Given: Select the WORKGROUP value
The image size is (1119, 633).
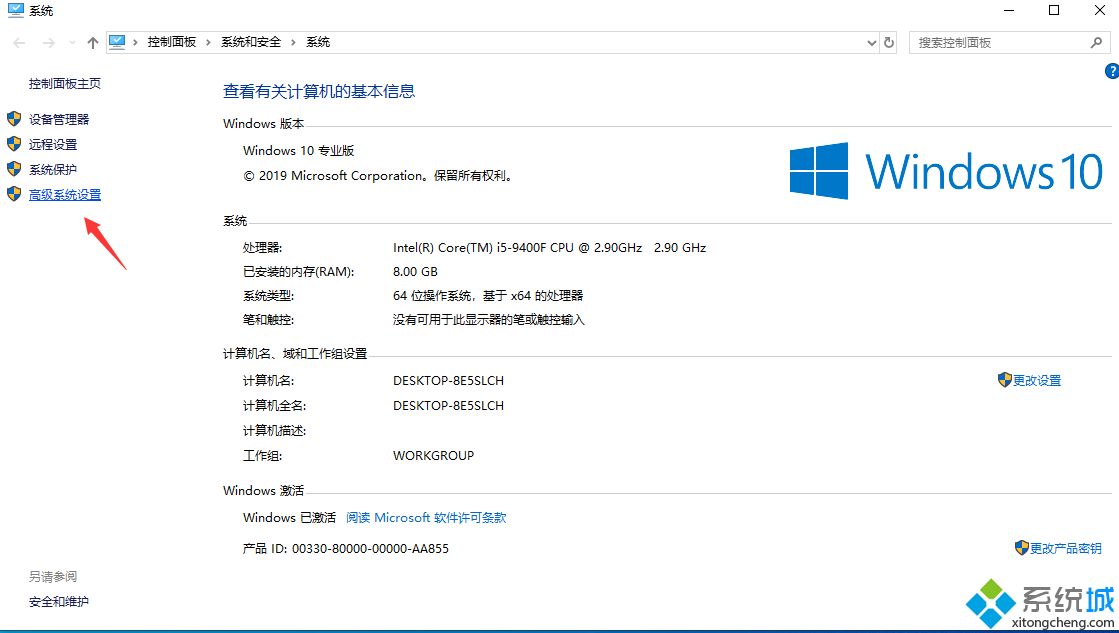Looking at the screenshot, I should coord(433,455).
